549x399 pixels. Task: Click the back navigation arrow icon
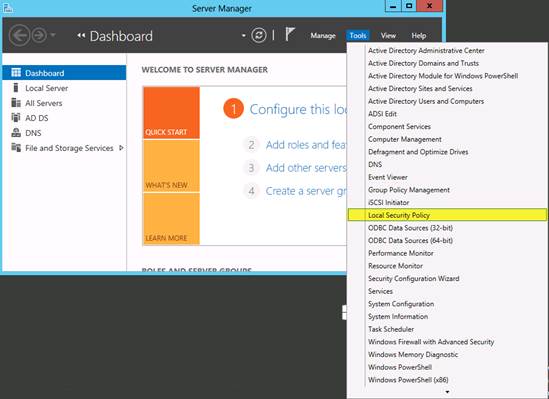(x=19, y=35)
